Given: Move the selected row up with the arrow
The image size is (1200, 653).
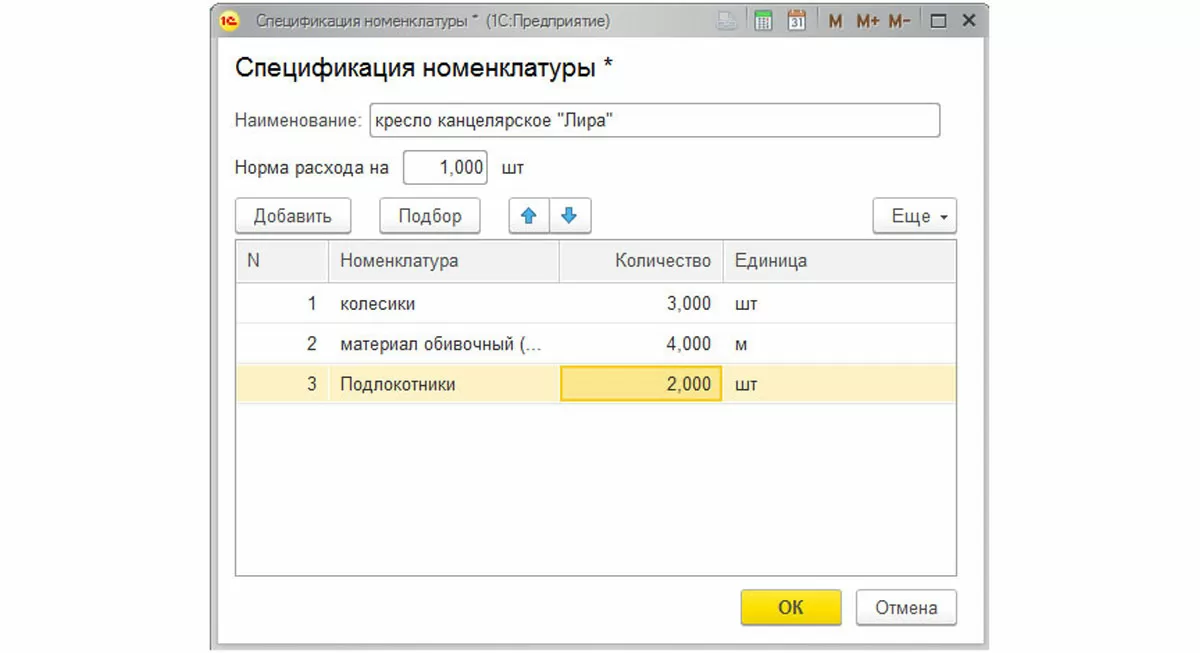Looking at the screenshot, I should click(x=529, y=216).
